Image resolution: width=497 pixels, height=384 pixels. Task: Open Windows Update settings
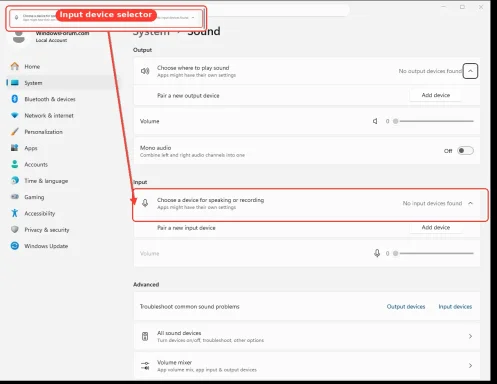tap(46, 246)
